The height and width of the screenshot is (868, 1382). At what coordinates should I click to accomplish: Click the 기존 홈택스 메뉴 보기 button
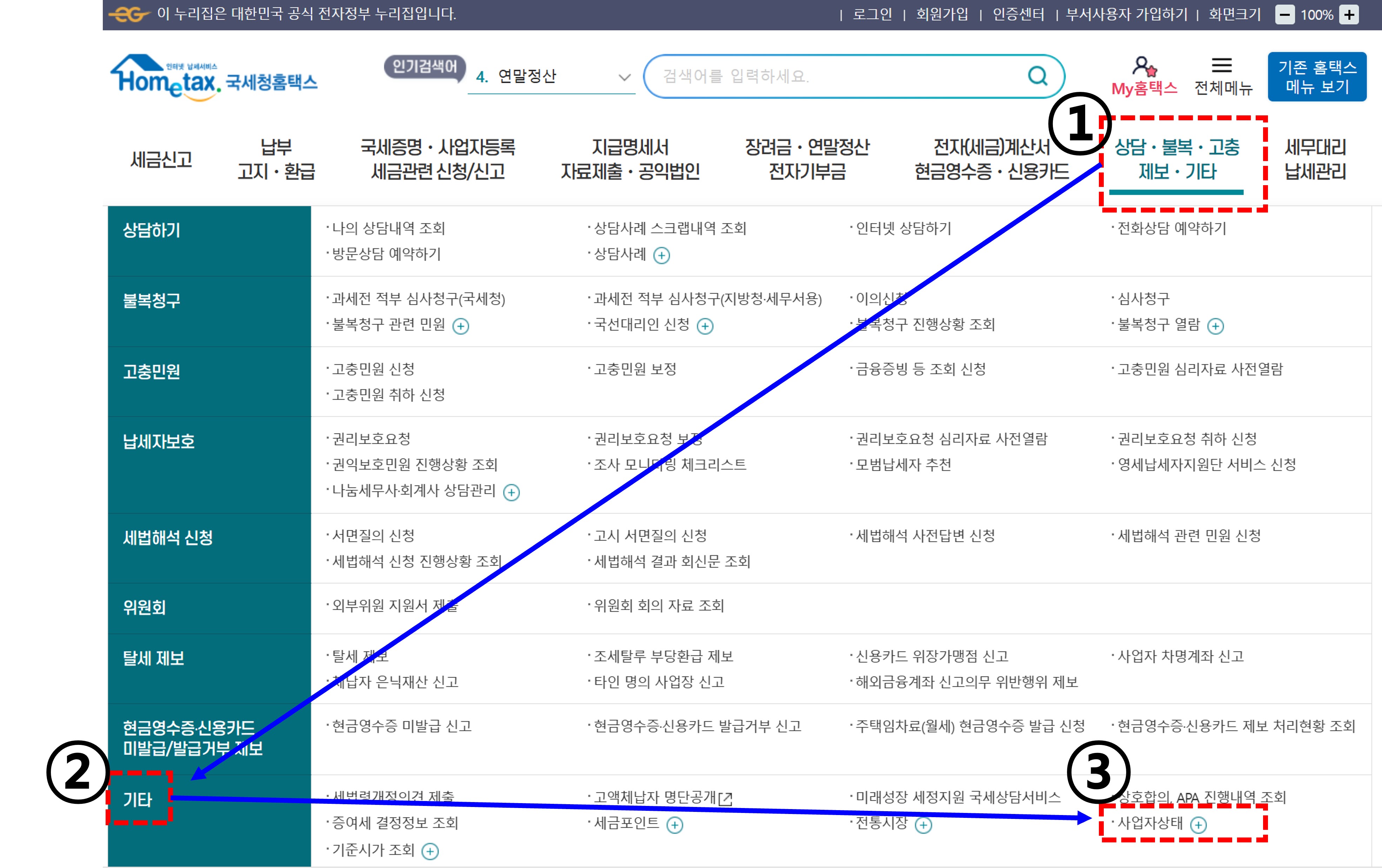click(x=1317, y=77)
